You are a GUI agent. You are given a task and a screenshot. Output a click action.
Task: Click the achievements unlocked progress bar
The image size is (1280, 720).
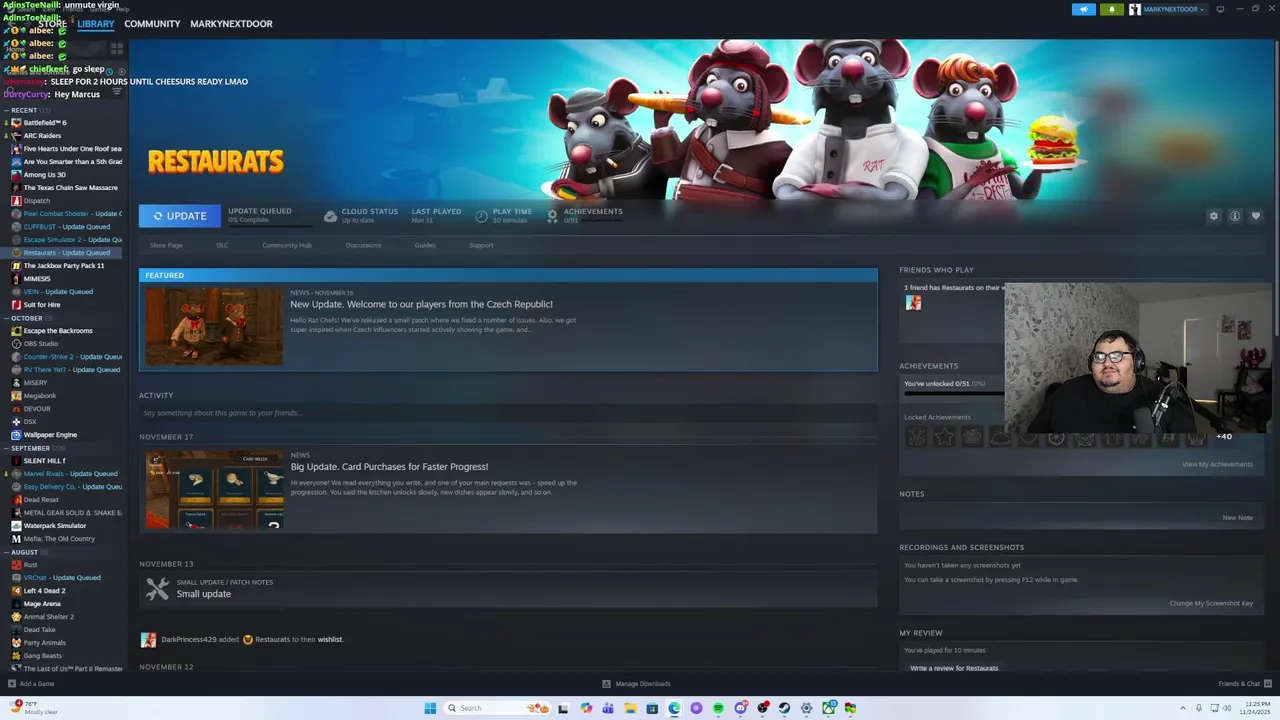pos(954,394)
